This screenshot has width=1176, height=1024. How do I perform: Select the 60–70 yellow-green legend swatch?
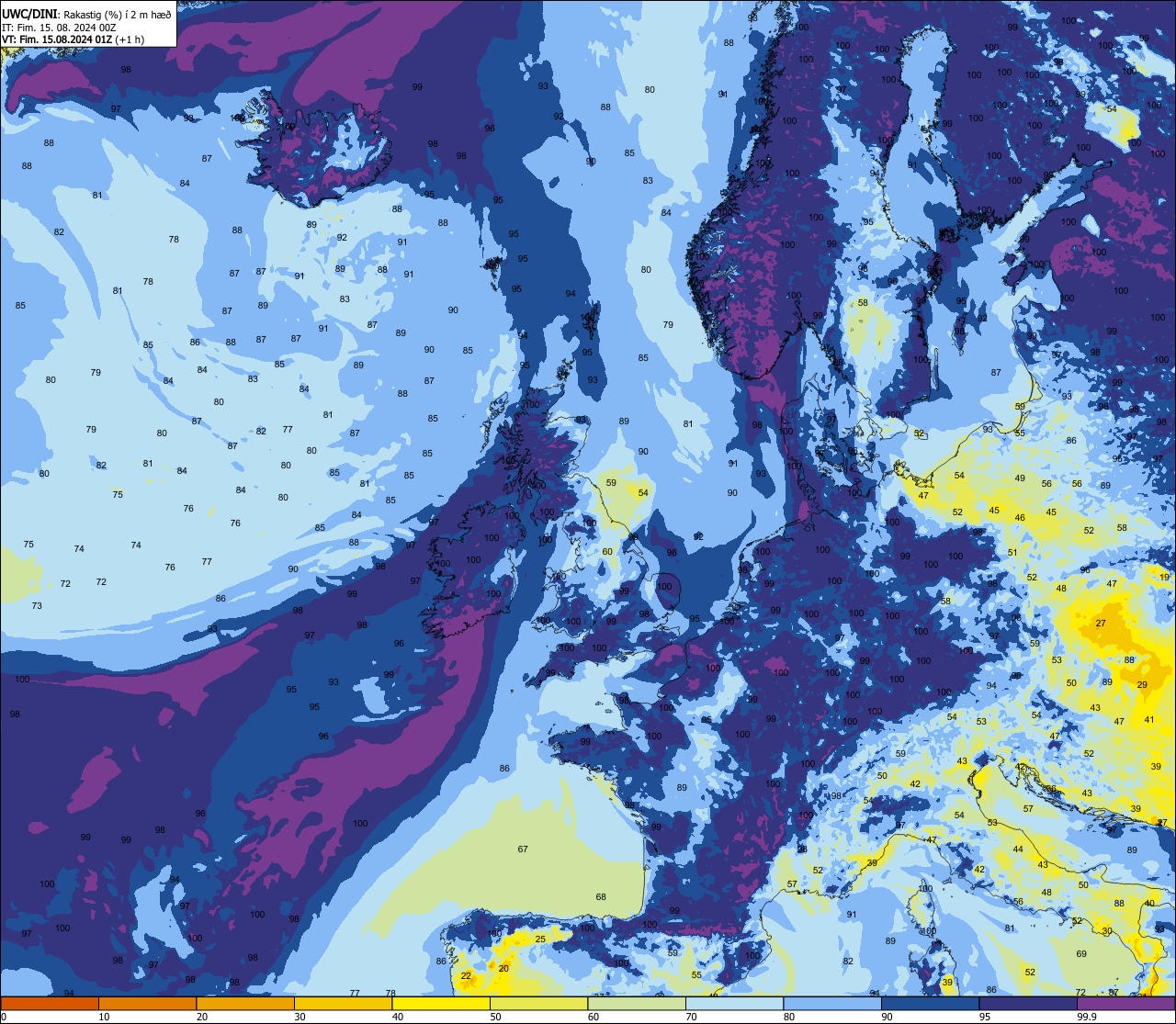(637, 1003)
